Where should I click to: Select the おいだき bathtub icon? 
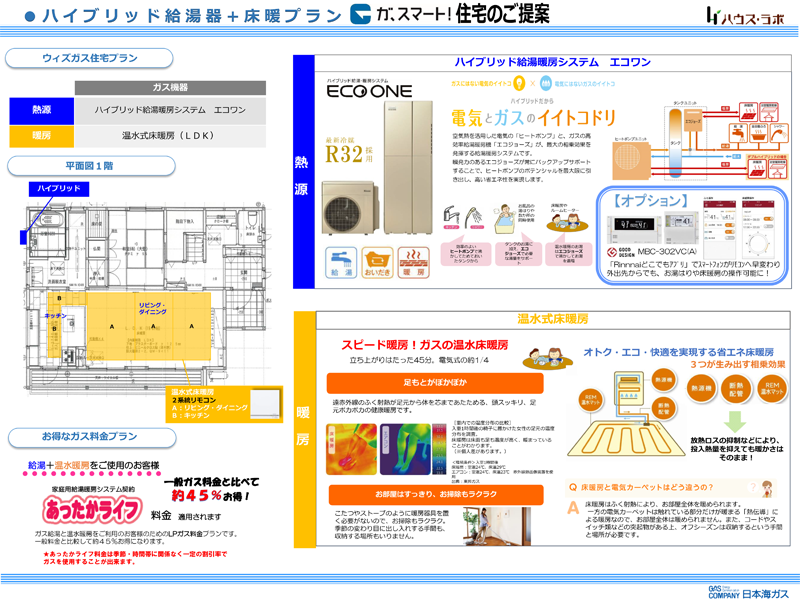(377, 262)
